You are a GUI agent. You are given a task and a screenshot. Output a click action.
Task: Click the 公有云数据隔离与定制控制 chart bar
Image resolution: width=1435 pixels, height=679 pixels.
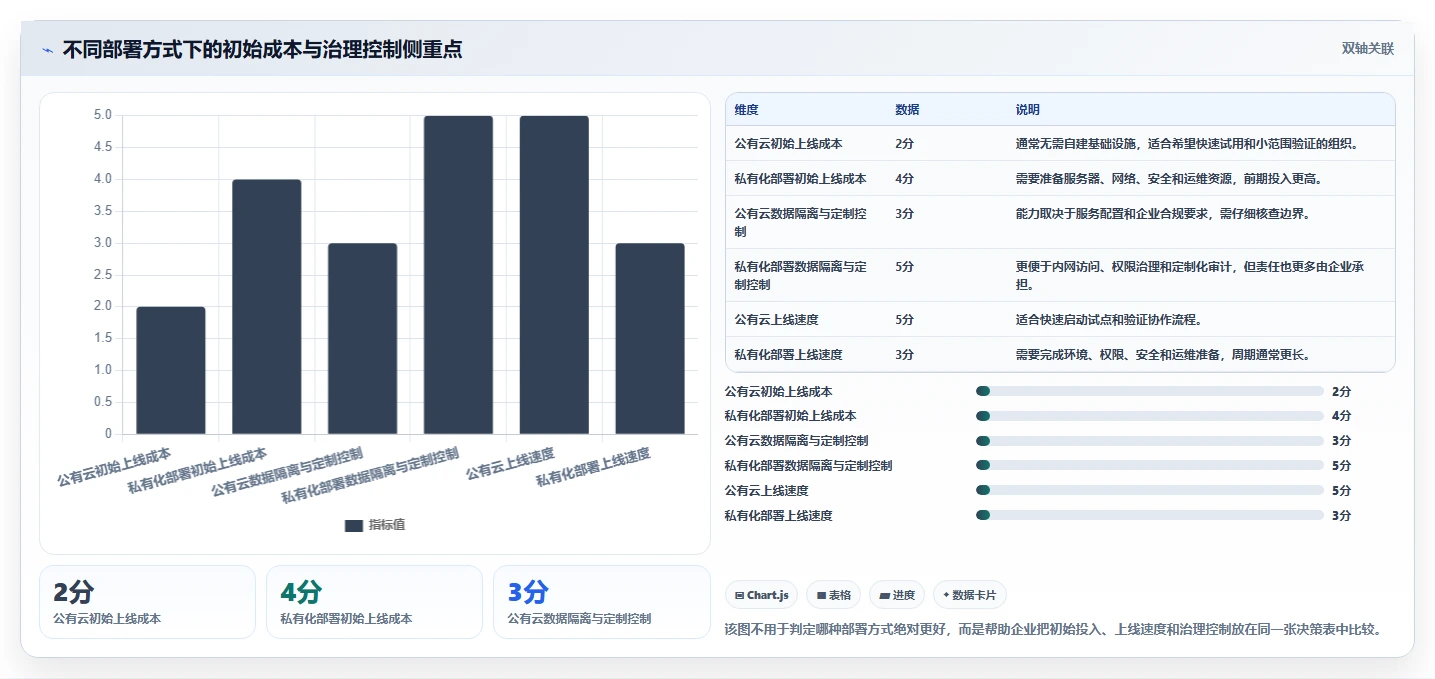click(363, 338)
